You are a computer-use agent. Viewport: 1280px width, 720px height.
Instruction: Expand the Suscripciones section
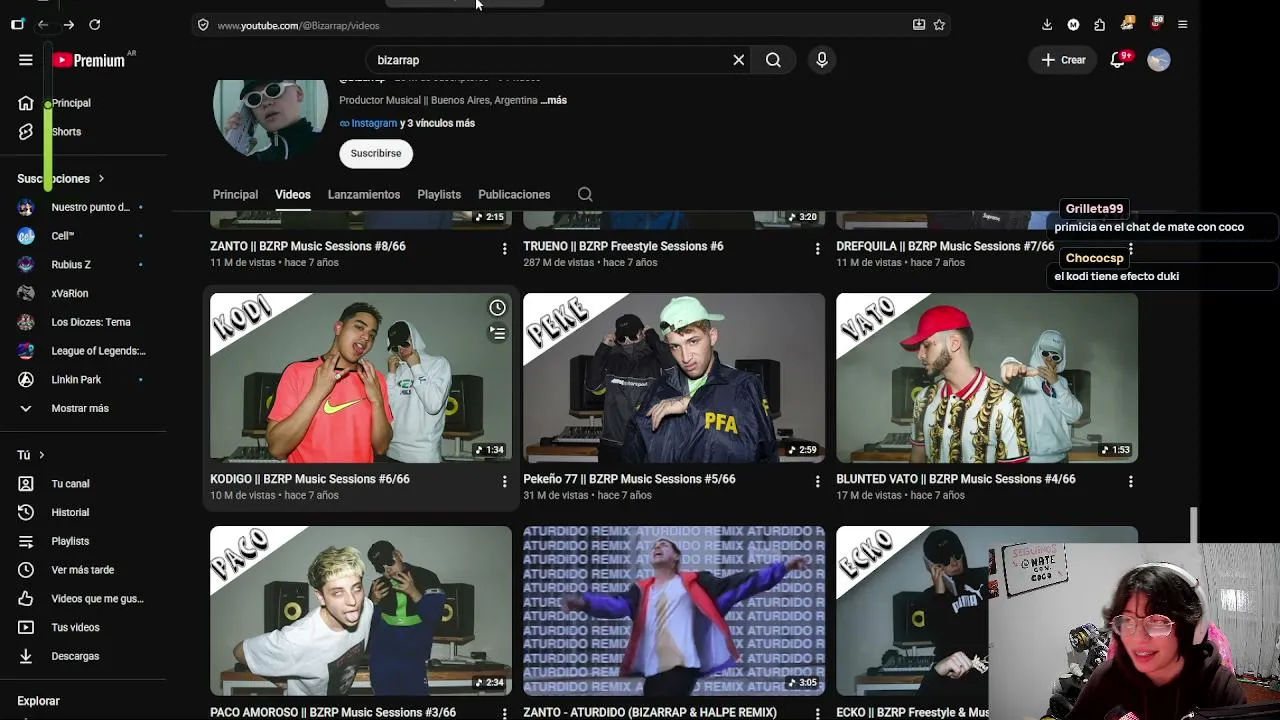pos(60,178)
